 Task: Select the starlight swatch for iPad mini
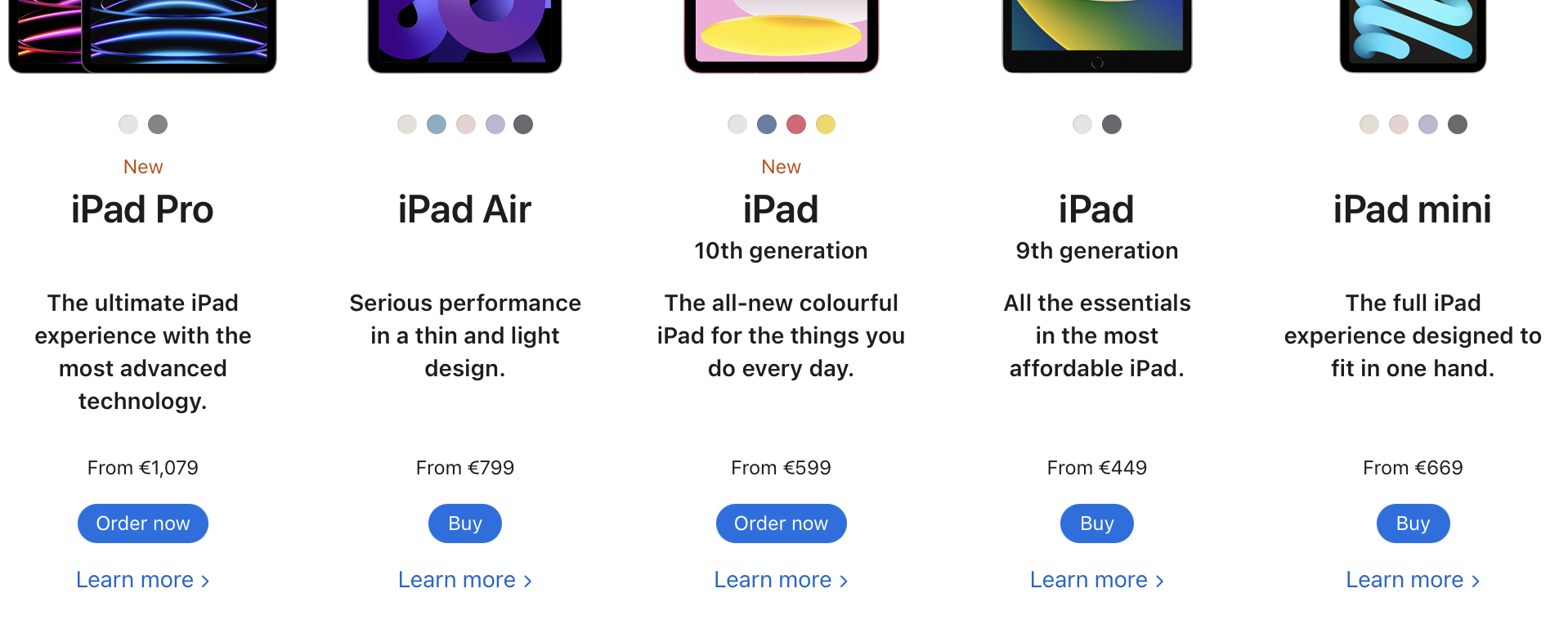[x=1369, y=124]
